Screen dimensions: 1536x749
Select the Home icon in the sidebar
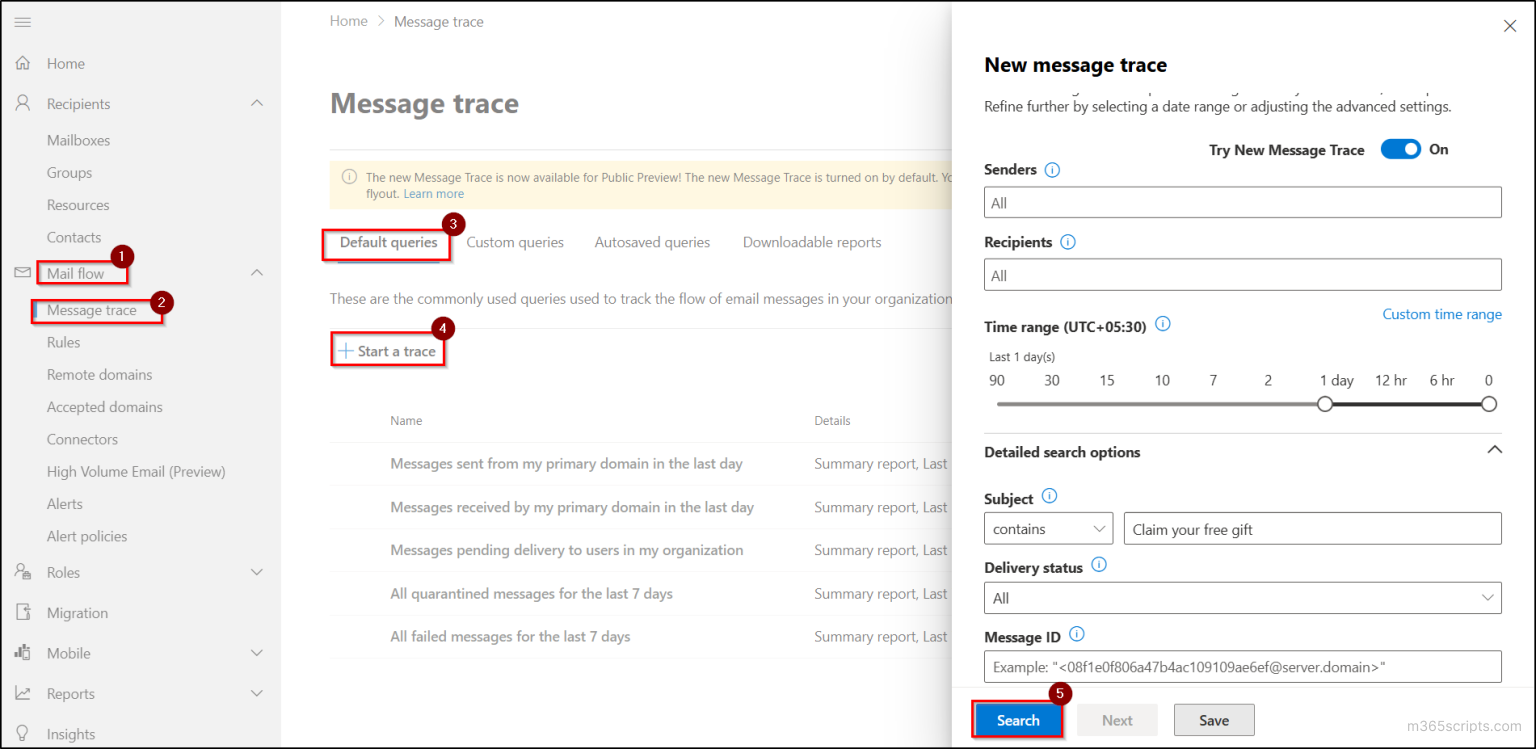(x=22, y=62)
